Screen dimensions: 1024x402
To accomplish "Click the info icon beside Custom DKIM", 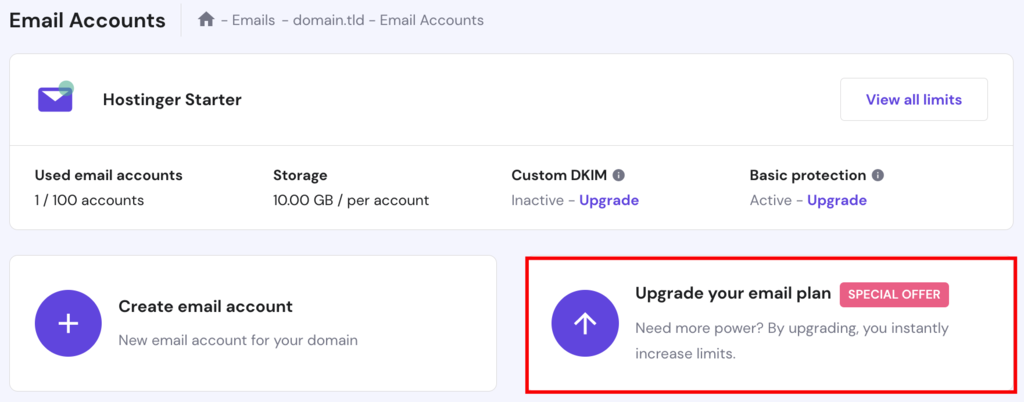I will 619,175.
